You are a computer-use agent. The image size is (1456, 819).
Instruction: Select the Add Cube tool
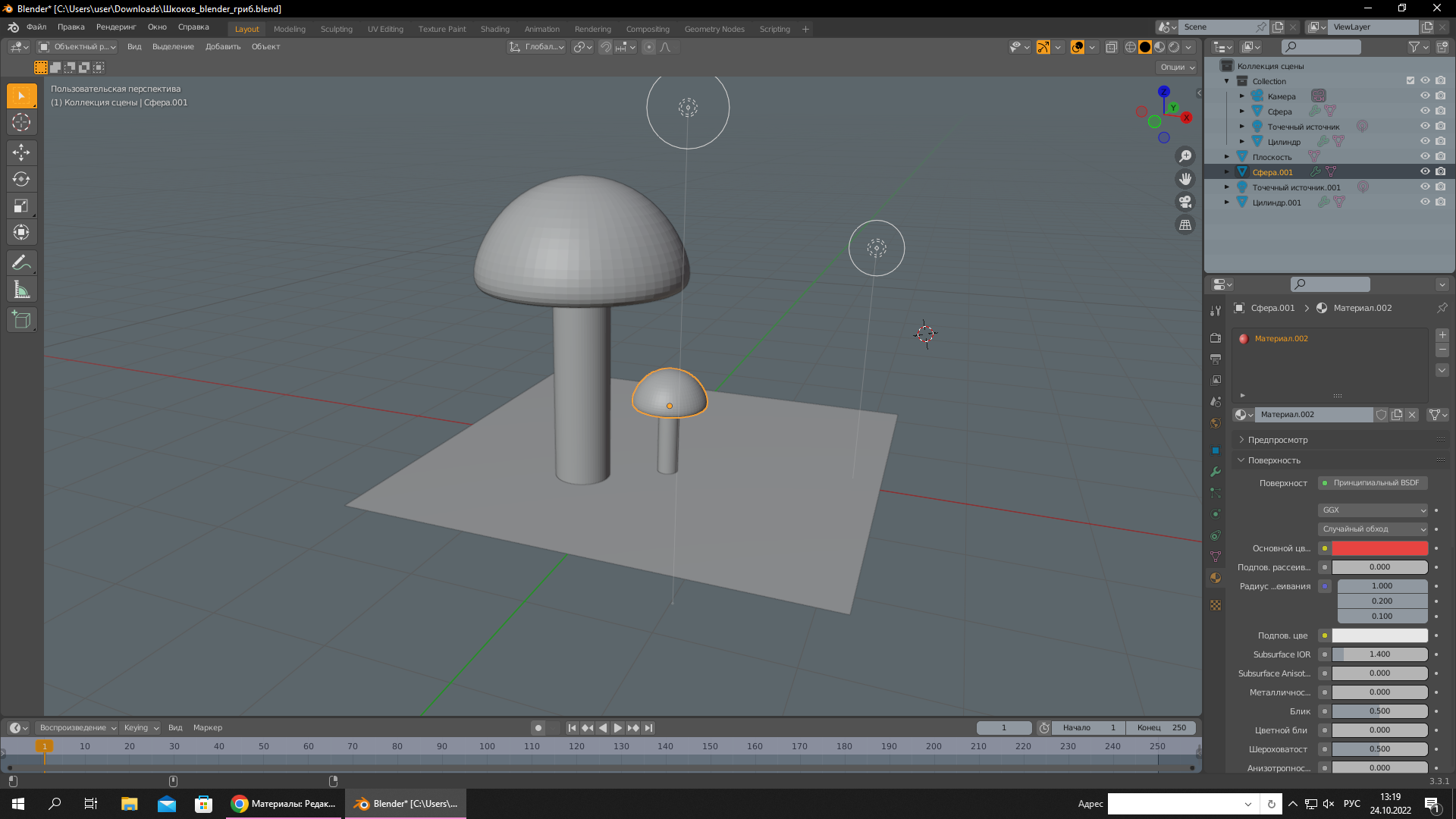click(21, 320)
